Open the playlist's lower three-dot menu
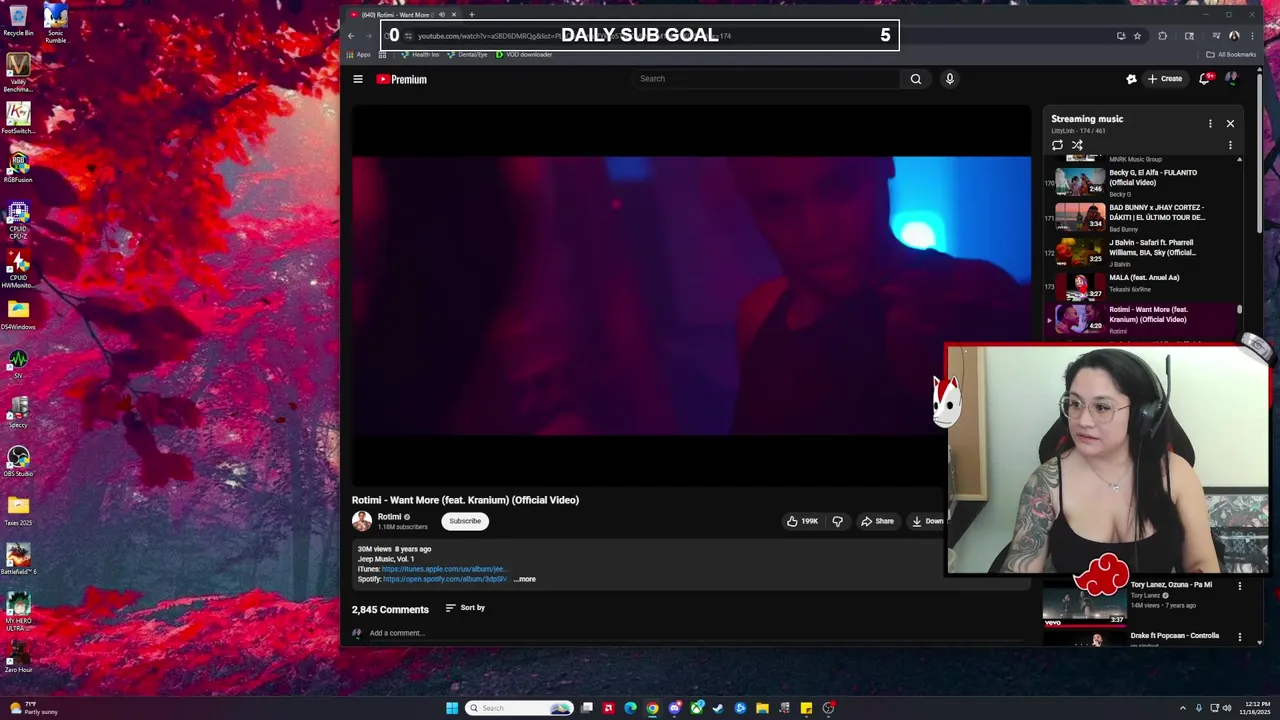1280x720 pixels. tap(1230, 145)
